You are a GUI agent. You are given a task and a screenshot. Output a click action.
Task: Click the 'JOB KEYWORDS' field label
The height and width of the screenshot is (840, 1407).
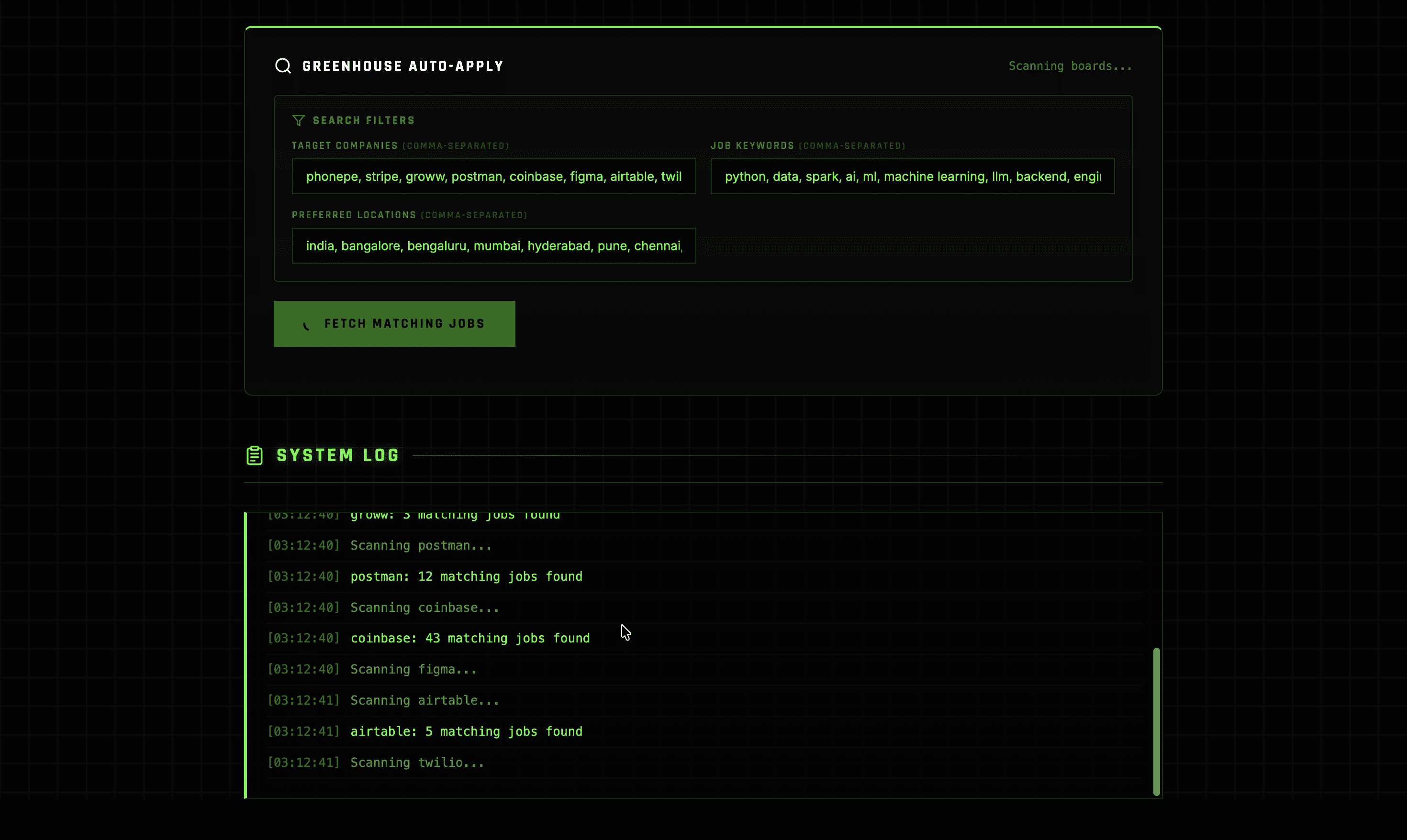(x=752, y=145)
